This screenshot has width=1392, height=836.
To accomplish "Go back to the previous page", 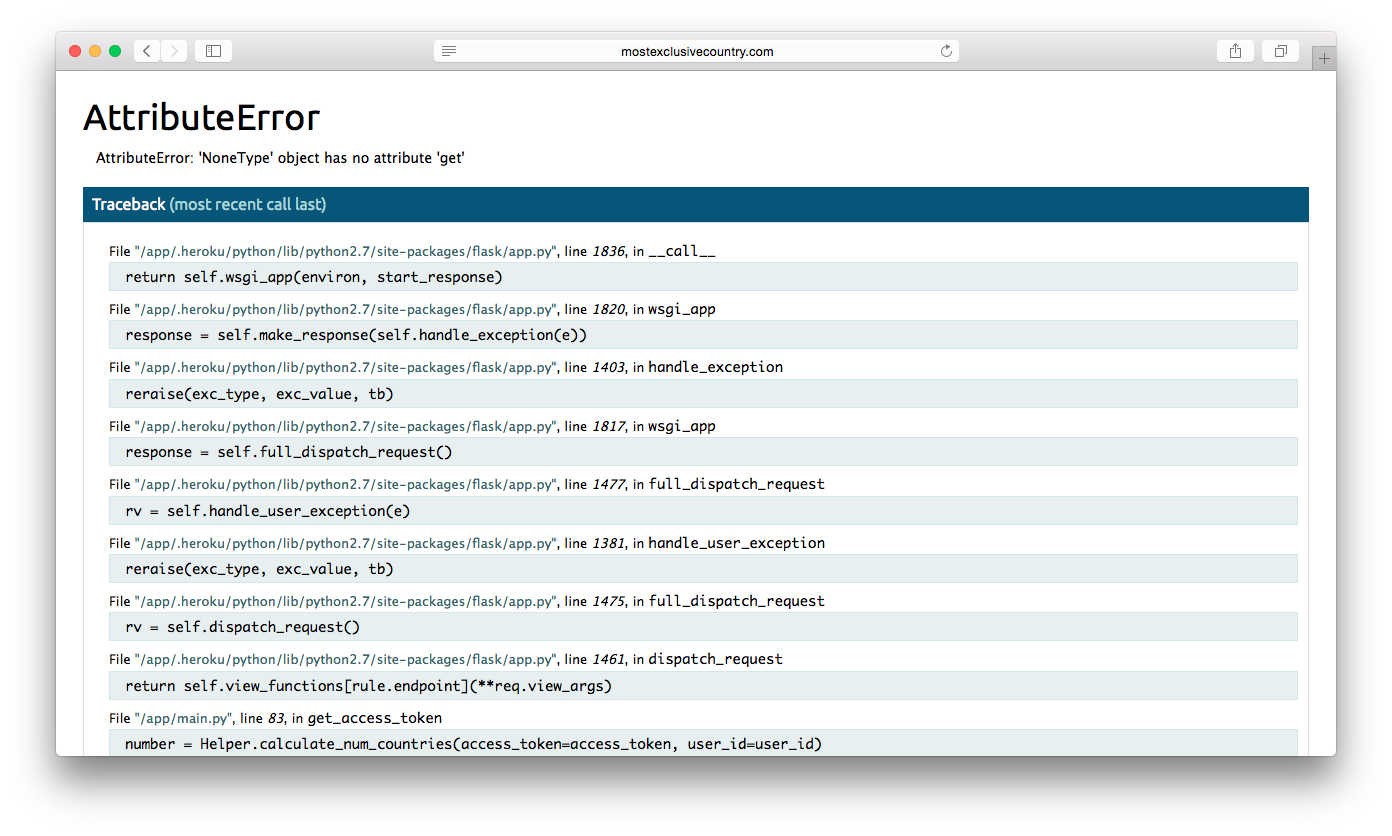I will pyautogui.click(x=147, y=51).
